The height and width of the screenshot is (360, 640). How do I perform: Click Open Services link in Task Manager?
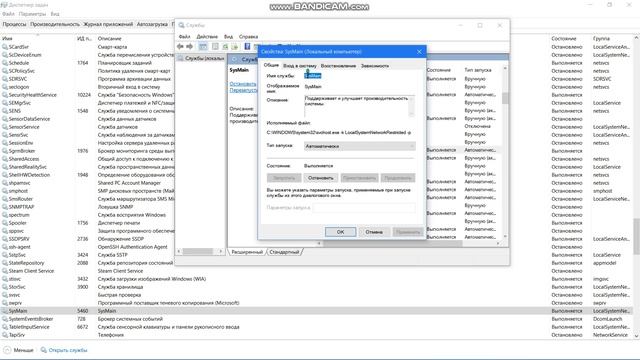pyautogui.click(x=68, y=350)
